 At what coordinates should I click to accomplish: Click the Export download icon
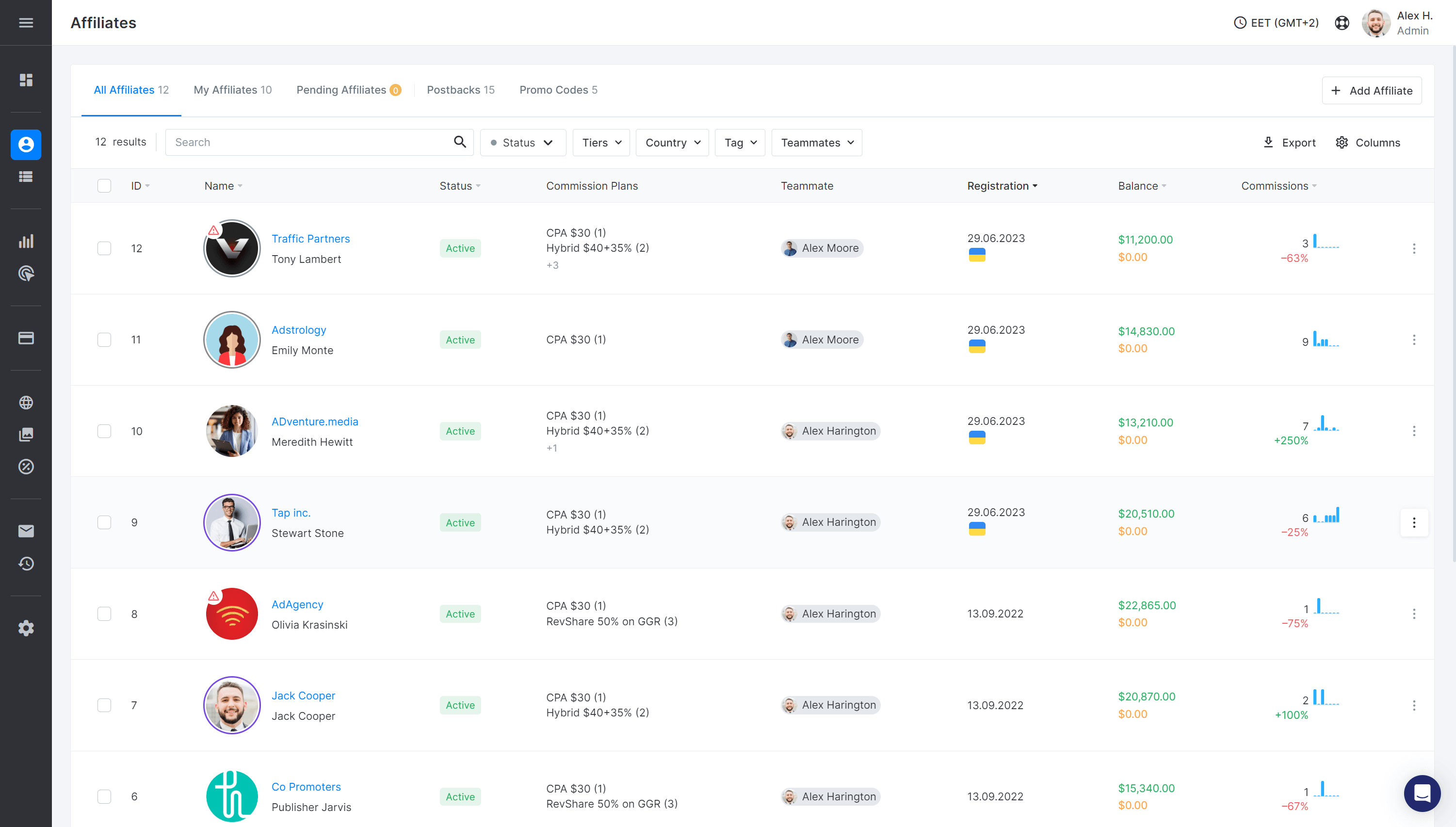(1268, 142)
